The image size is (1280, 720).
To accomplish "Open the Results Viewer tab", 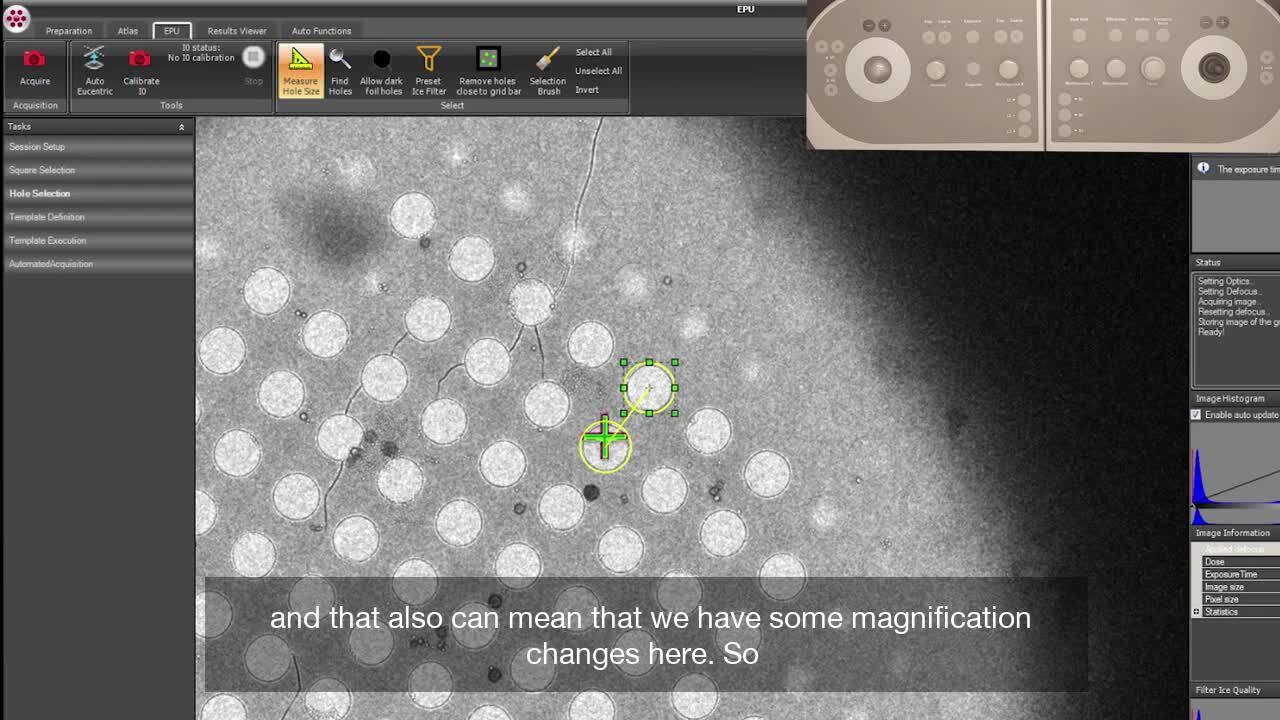I will (x=237, y=31).
